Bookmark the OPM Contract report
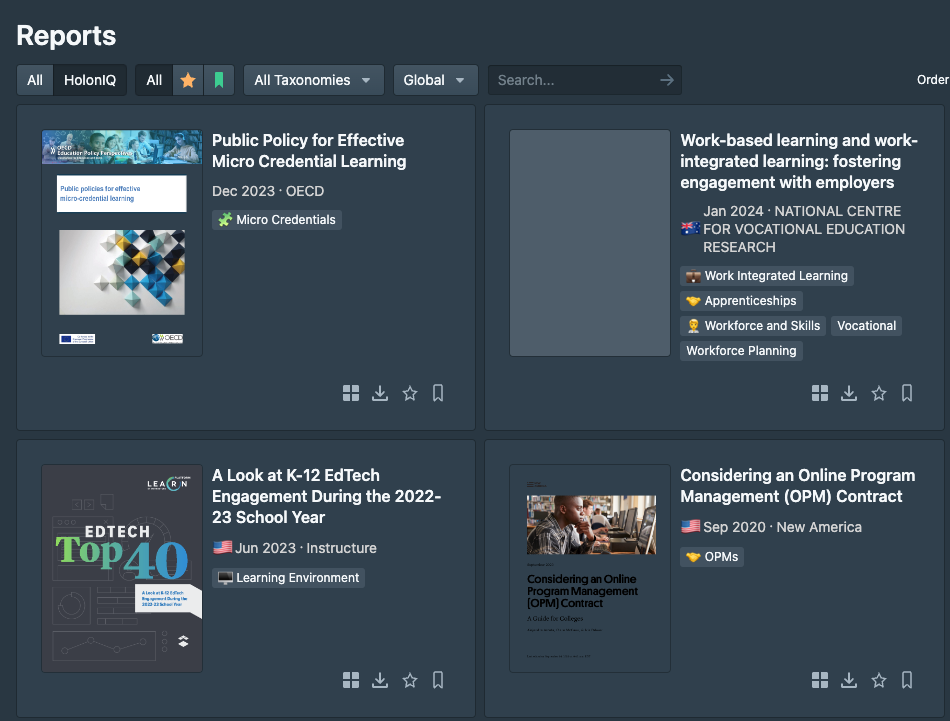The image size is (950, 721). (x=907, y=680)
